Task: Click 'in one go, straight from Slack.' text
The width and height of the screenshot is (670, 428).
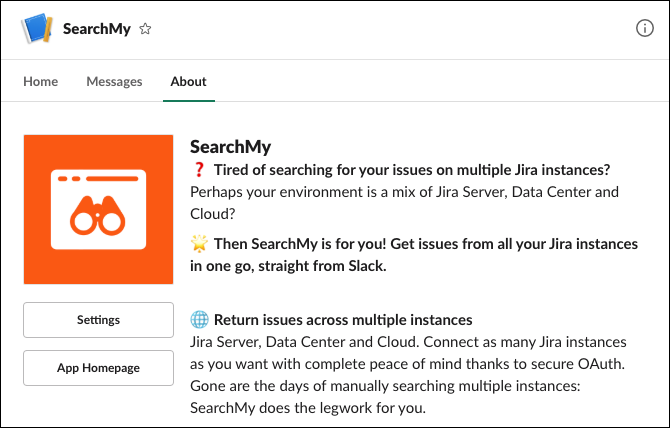Action: coord(288,266)
